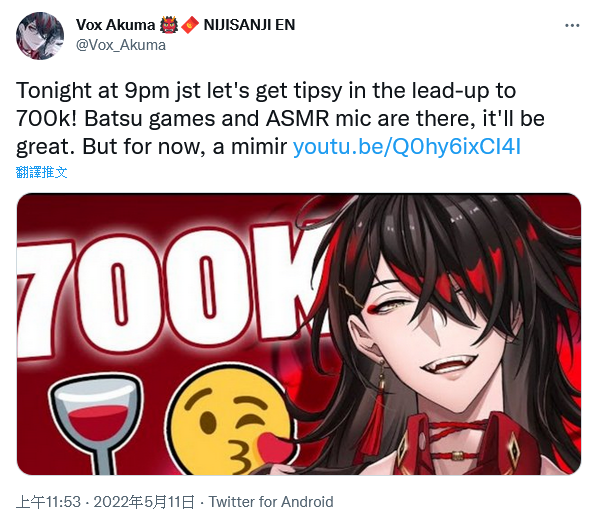598x526 pixels.
Task: Click the kissing face emoji in thumbnail
Action: [229, 421]
